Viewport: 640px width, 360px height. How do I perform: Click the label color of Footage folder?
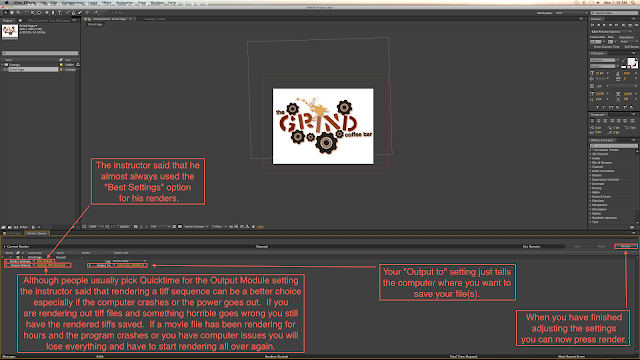[x=61, y=64]
